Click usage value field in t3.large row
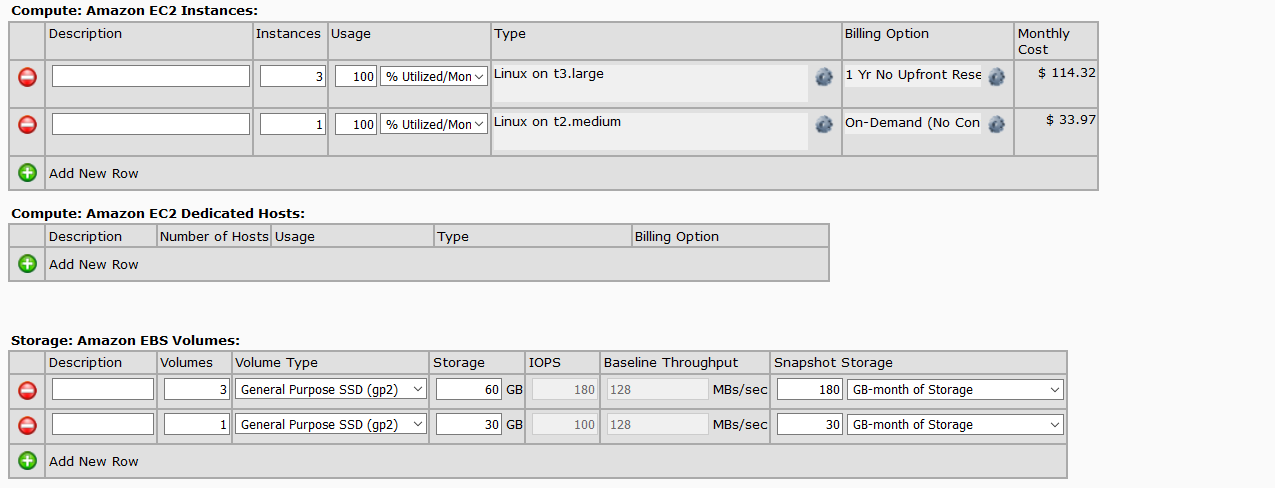The image size is (1275, 488). [356, 76]
